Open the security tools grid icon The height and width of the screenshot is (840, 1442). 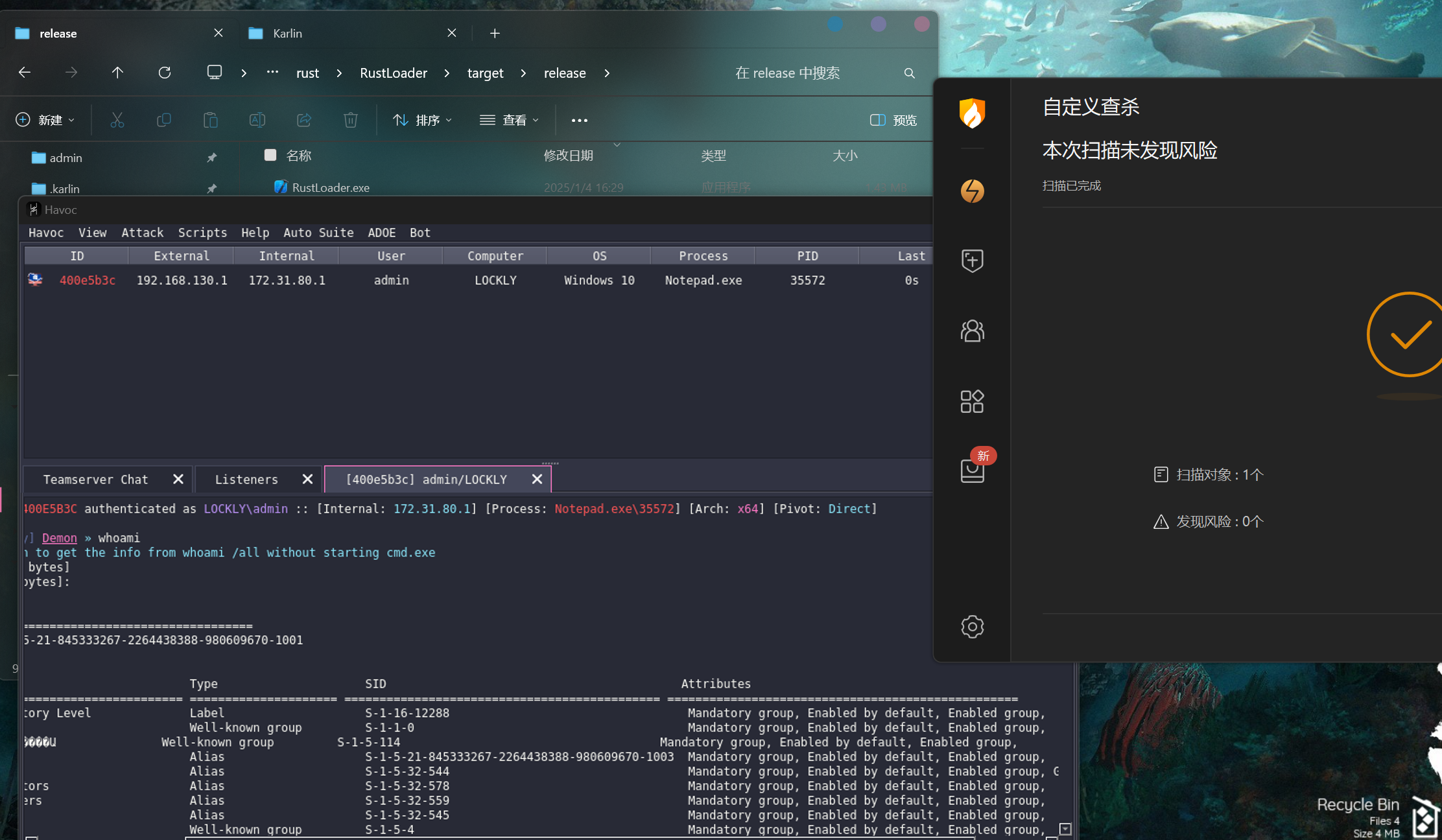(x=972, y=401)
